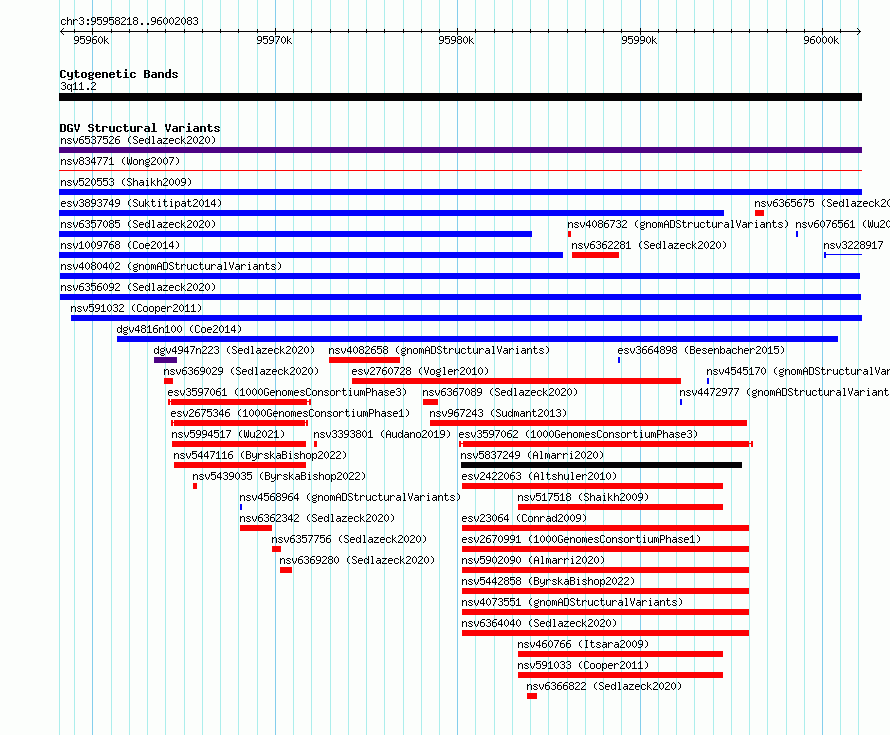The height and width of the screenshot is (735, 890).
Task: Open nsv520553 (Shaikh2009) variant label
Action: click(126, 182)
